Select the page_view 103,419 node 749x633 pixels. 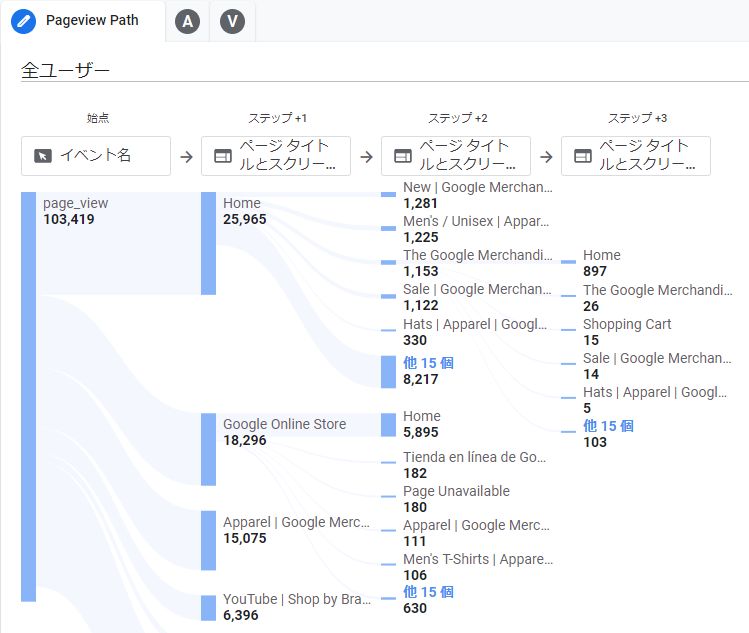[x=29, y=397]
